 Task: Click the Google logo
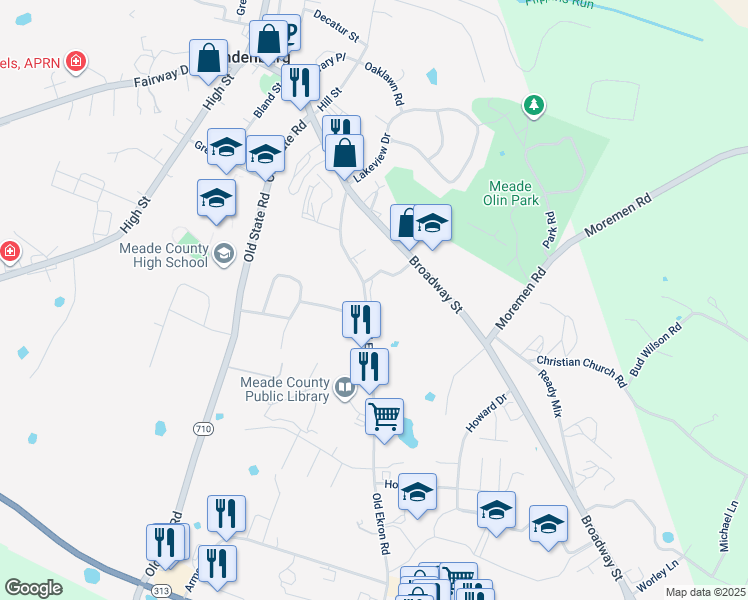[33, 588]
